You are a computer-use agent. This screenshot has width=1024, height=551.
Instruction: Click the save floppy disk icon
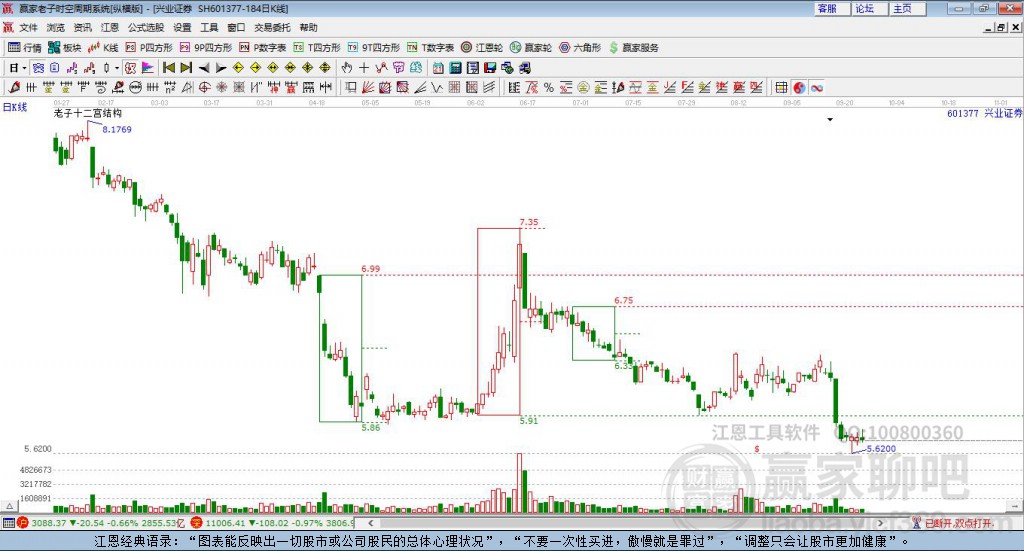coord(490,68)
